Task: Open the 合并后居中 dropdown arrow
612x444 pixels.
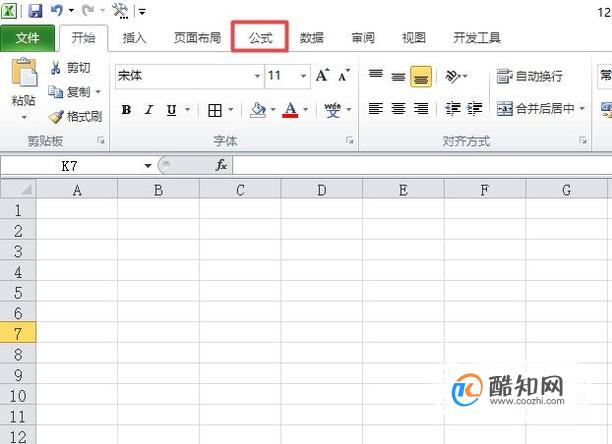Action: pos(582,108)
